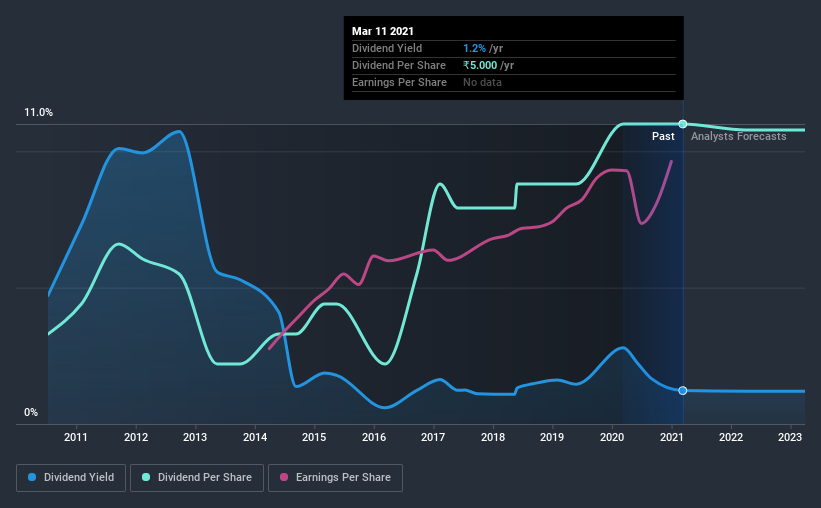Click the ₹5.000 Dividend Per Share value
This screenshot has height=508, width=821.
(480, 65)
